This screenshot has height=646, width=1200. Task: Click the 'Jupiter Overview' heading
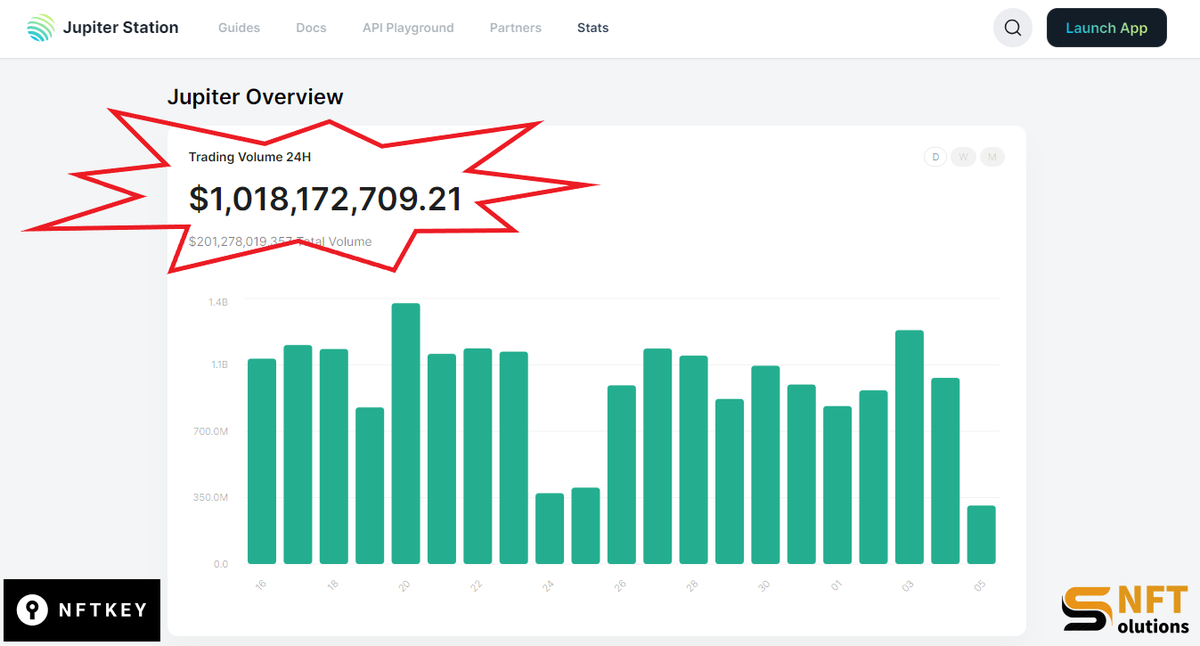(x=255, y=97)
